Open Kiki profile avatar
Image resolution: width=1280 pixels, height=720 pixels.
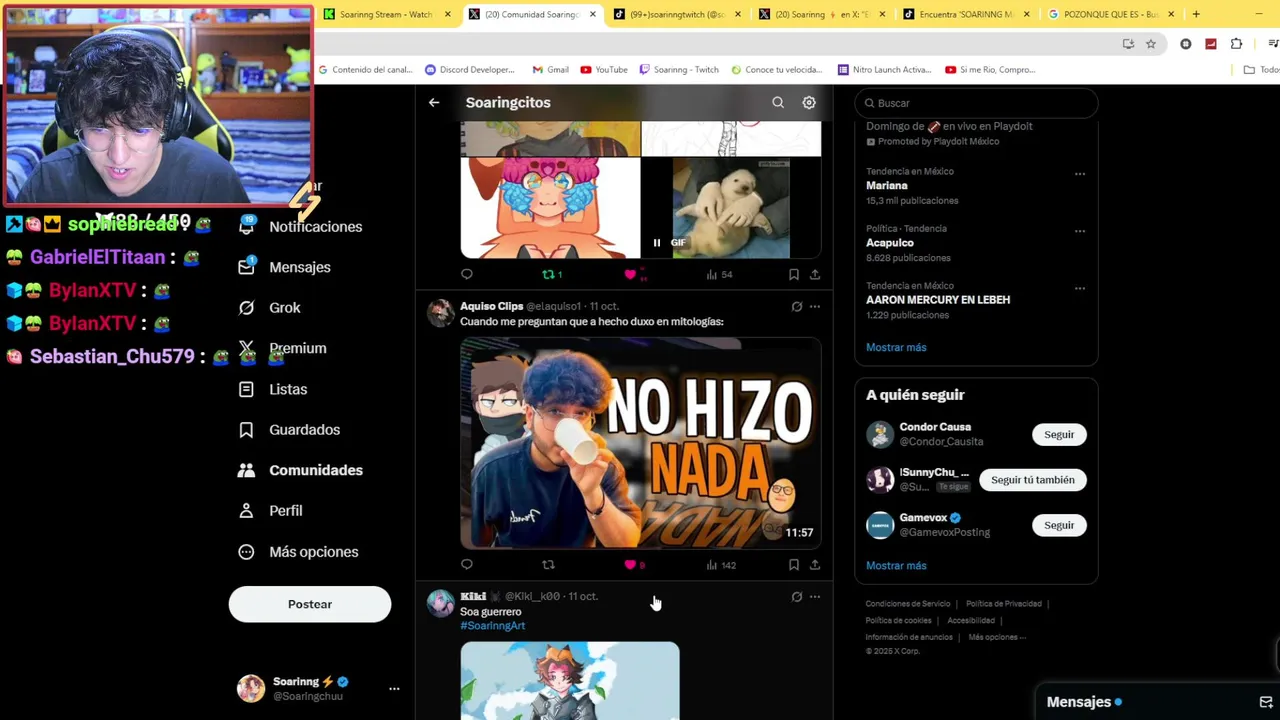pos(441,603)
